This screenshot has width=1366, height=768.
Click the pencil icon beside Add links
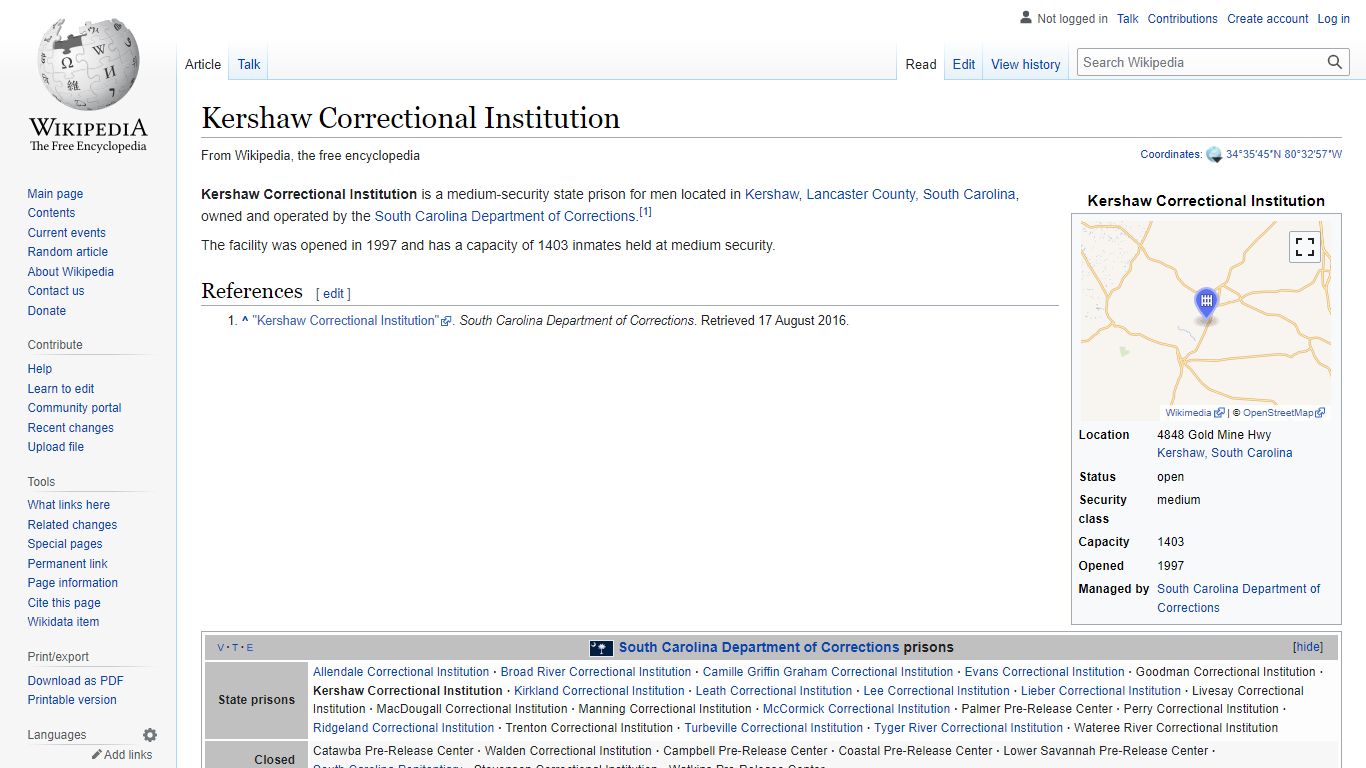click(97, 755)
